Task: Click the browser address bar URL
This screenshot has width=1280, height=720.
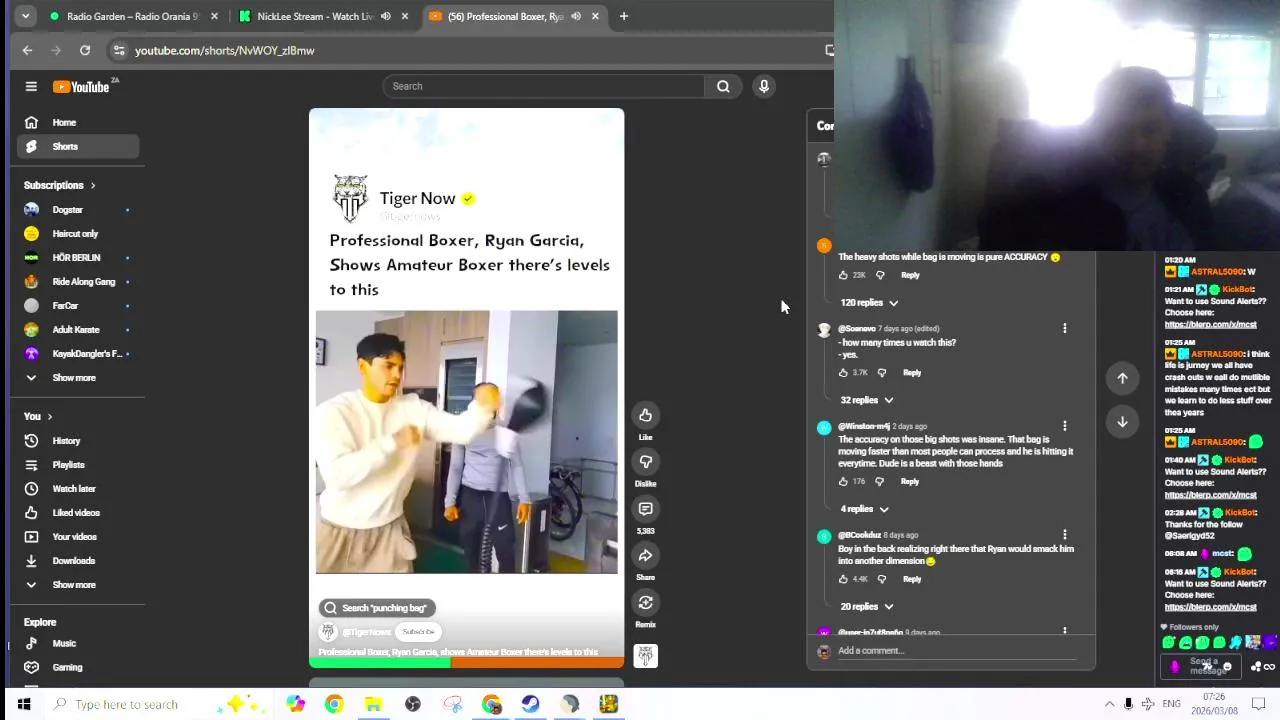Action: click(x=225, y=50)
